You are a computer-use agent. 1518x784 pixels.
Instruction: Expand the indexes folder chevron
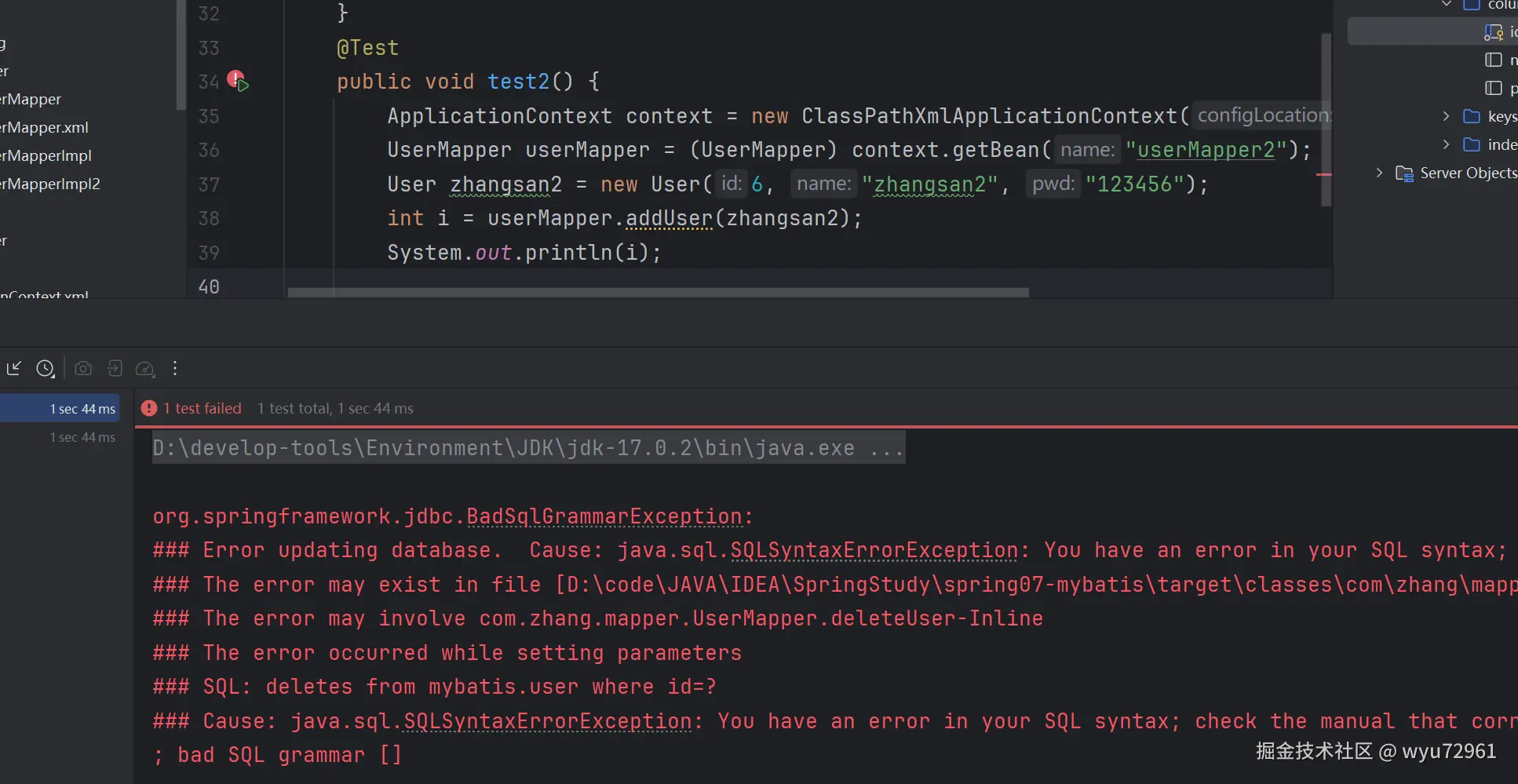(x=1446, y=144)
